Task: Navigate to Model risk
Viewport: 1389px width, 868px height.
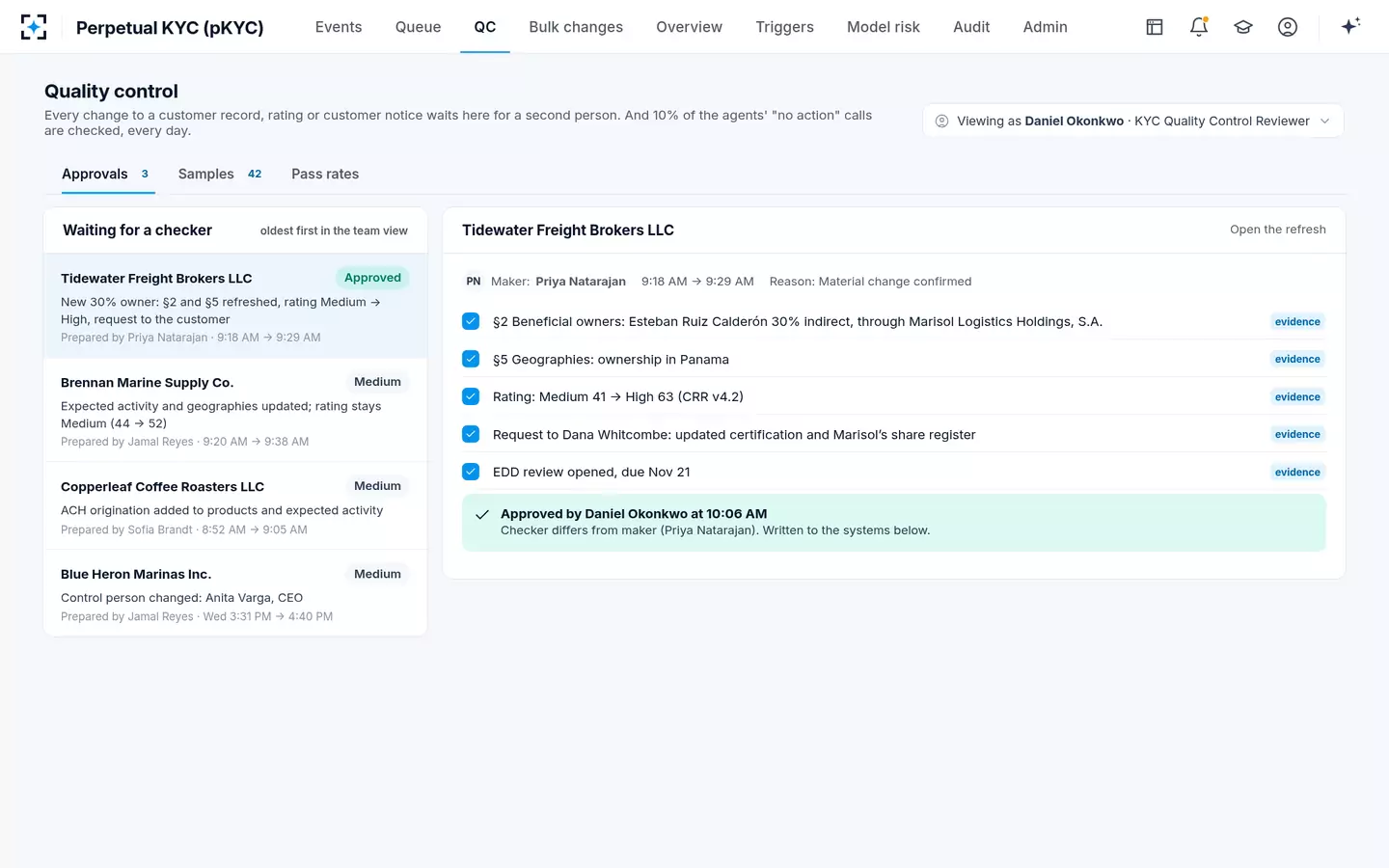Action: coord(884,27)
